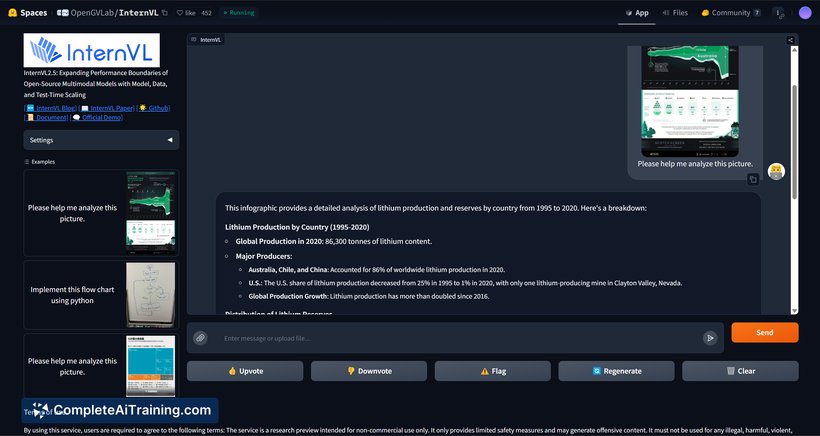This screenshot has width=820, height=436.
Task: Click the Global Production in 2020 bullet
Action: click(x=334, y=242)
